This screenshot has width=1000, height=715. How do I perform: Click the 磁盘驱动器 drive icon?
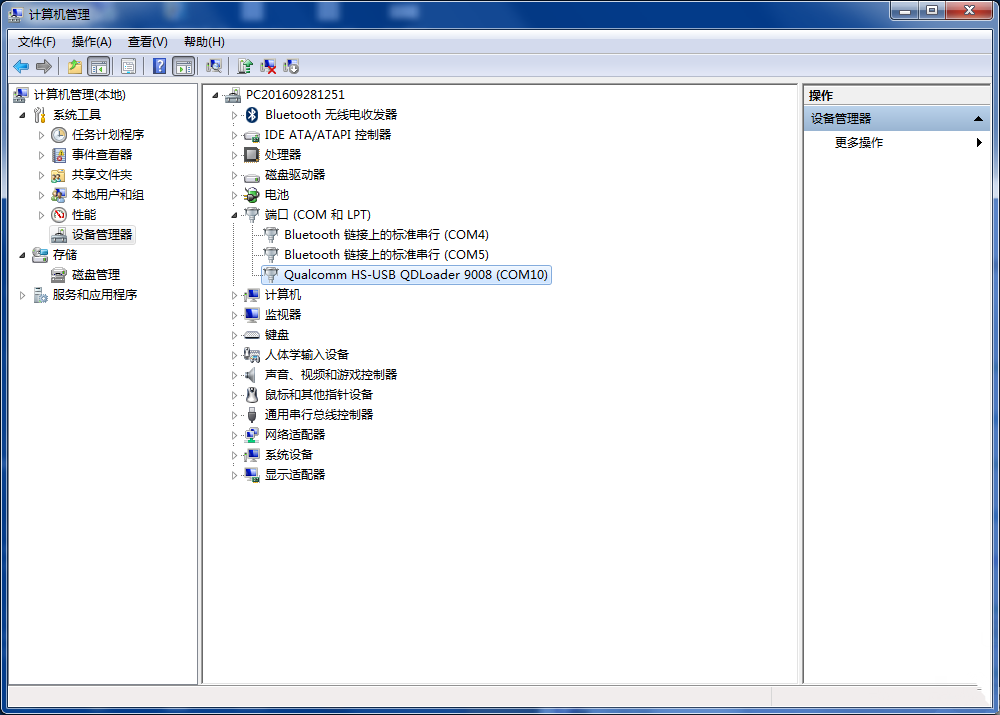252,176
